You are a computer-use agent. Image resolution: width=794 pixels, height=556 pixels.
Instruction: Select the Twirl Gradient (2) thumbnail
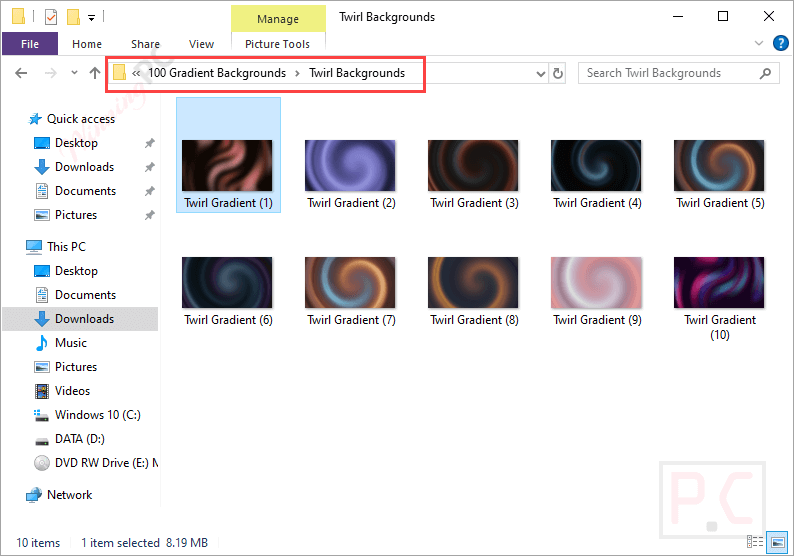350,166
